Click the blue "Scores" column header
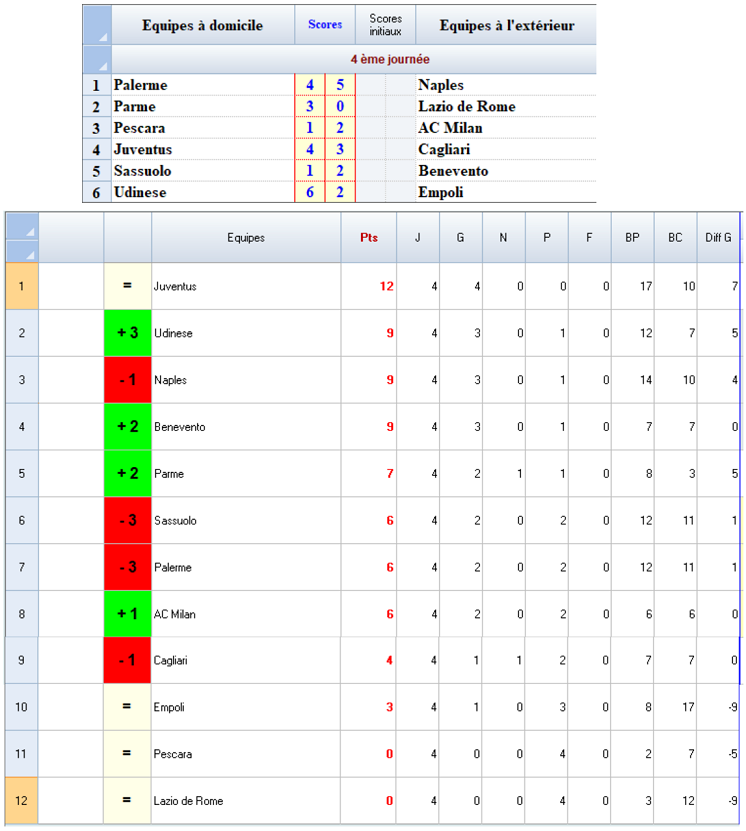This screenshot has width=746, height=831. (325, 25)
